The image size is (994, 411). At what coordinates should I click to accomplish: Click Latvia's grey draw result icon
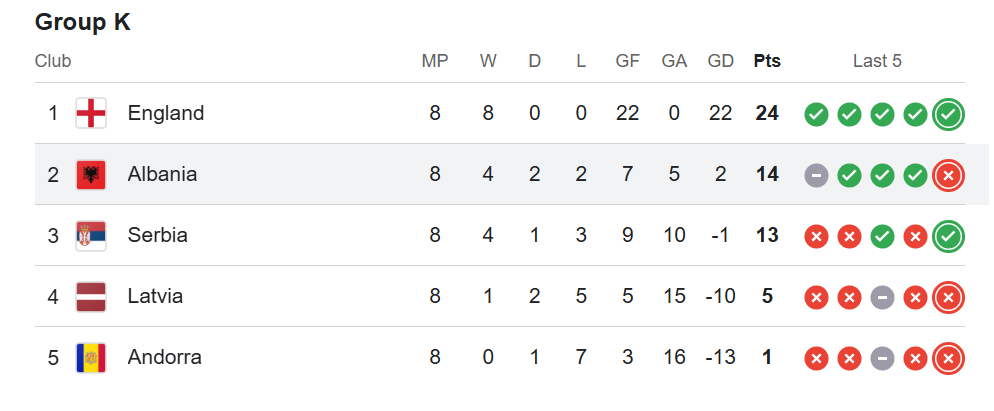coord(882,298)
